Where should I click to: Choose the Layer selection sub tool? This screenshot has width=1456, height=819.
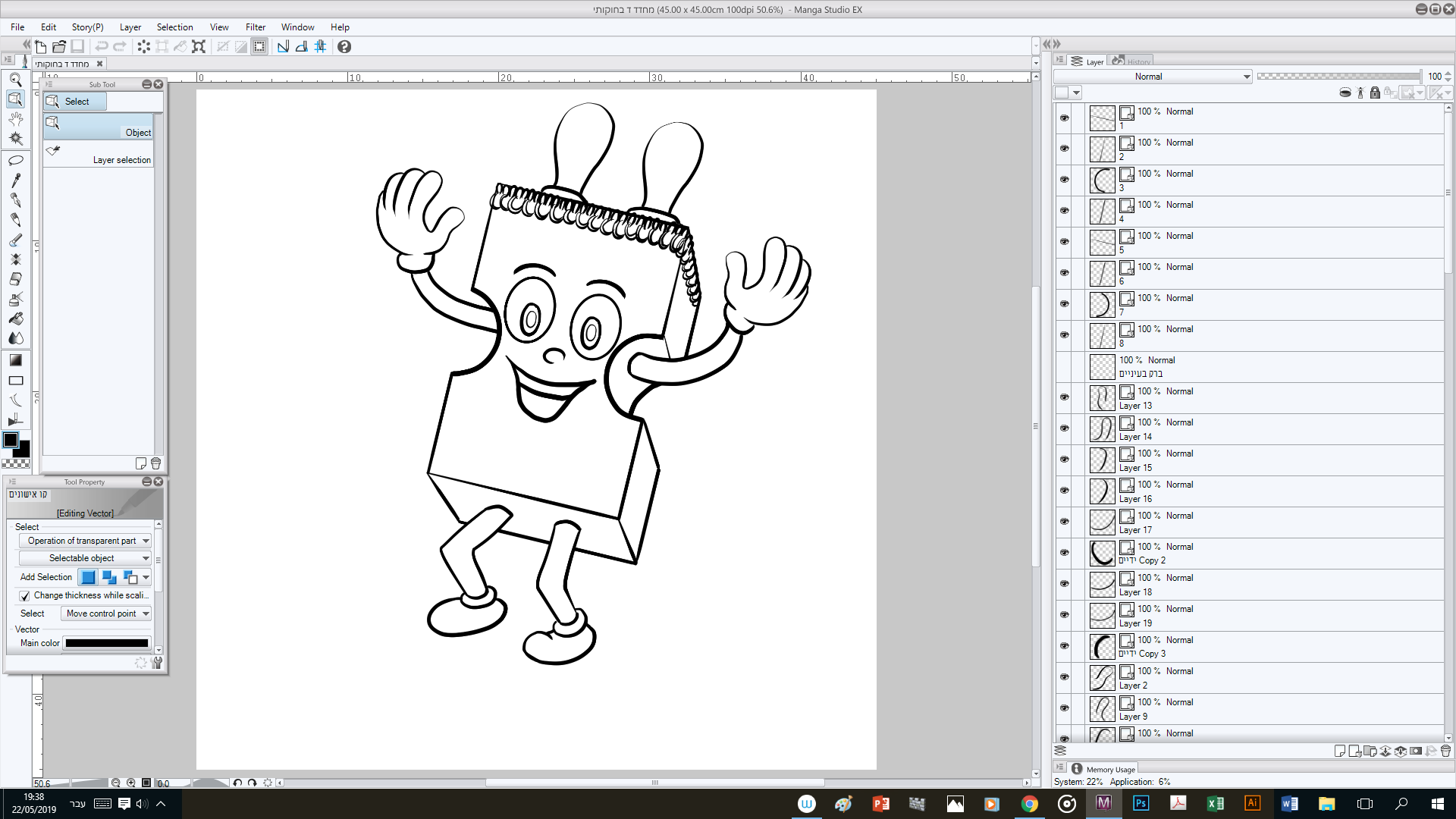tap(99, 155)
